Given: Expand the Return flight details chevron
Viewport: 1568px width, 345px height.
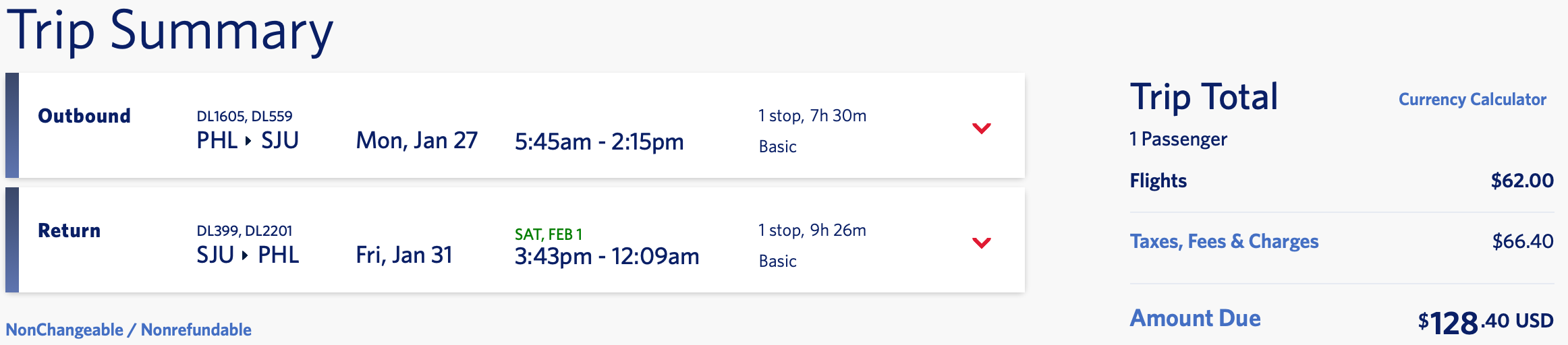Looking at the screenshot, I should click(x=981, y=243).
